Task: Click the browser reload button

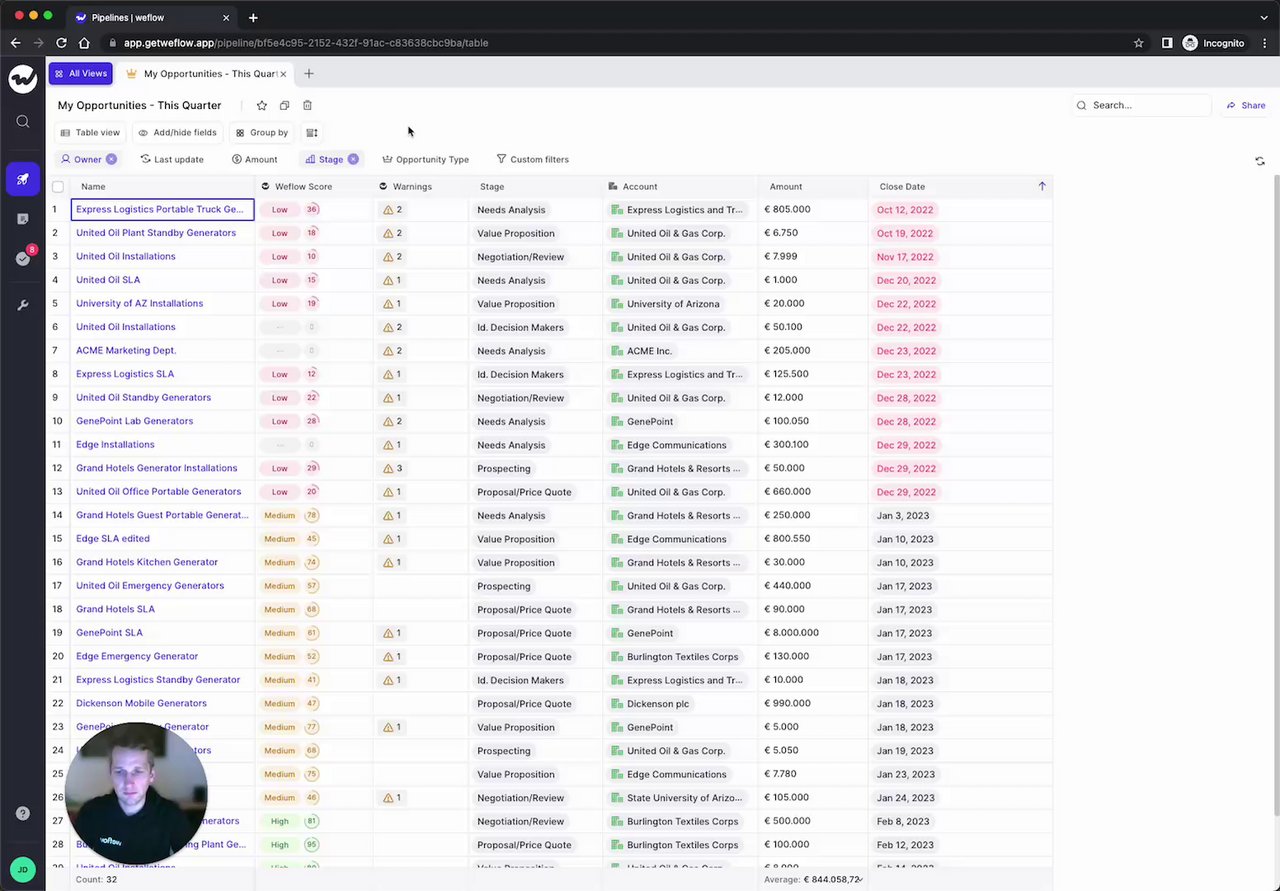Action: tap(61, 43)
